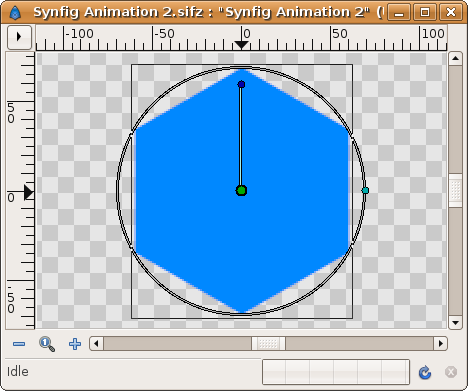Click the horizontal scrollbar left arrow
This screenshot has height=391, width=468.
pos(96,343)
